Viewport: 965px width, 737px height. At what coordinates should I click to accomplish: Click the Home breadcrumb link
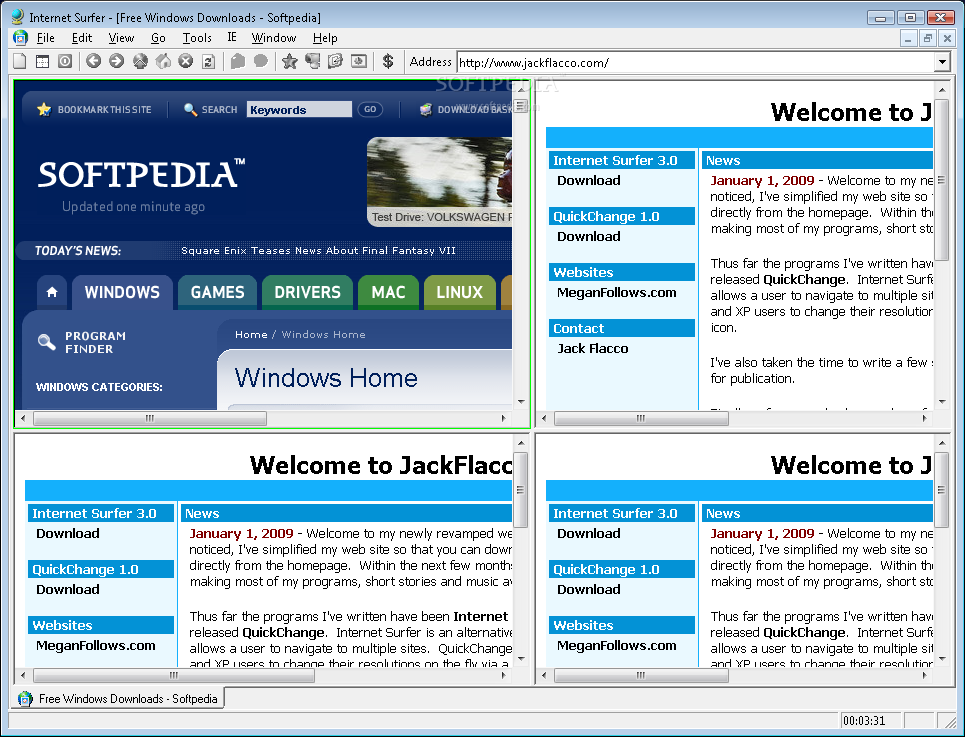coord(251,335)
